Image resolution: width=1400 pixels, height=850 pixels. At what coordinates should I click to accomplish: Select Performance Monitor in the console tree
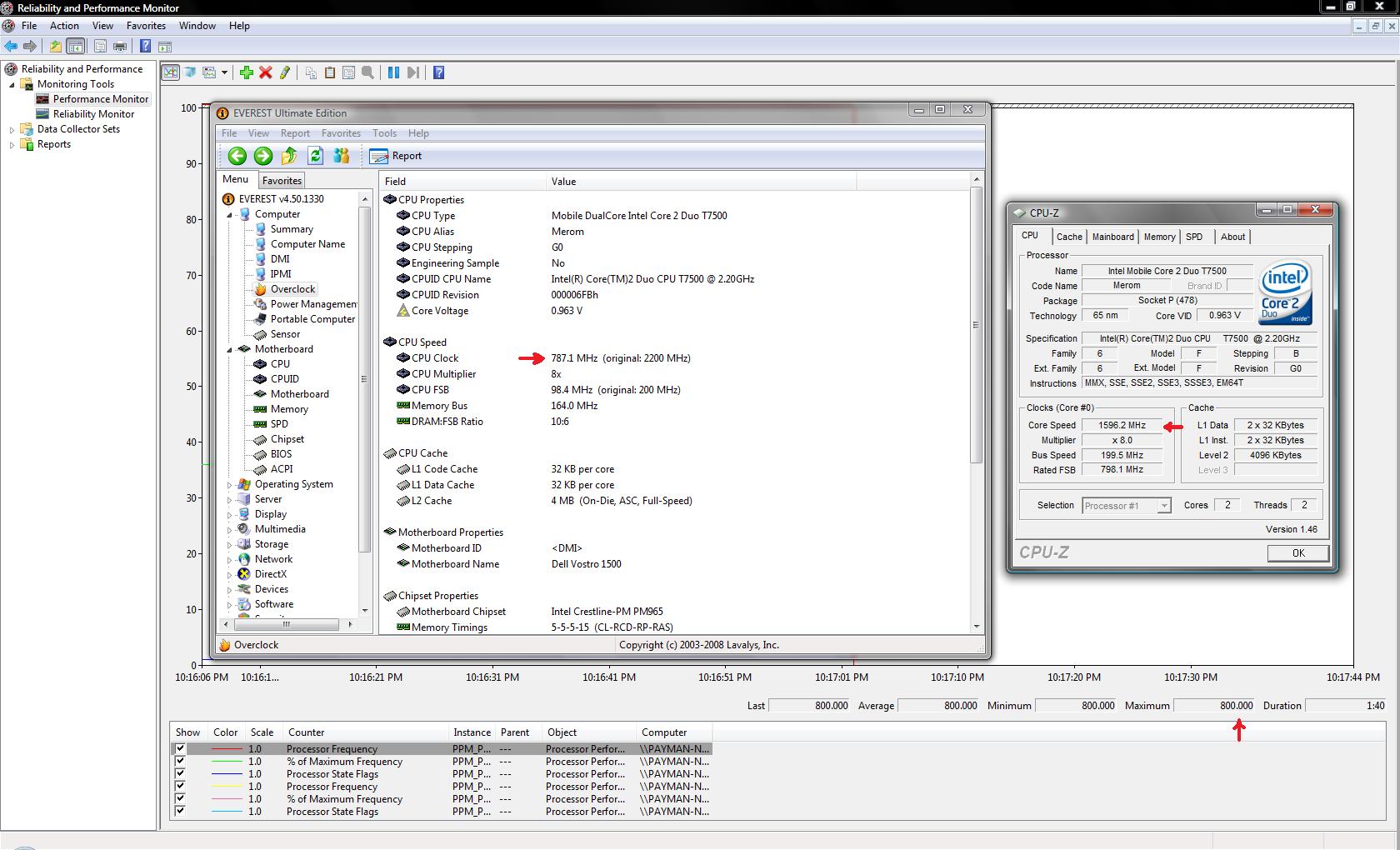[x=101, y=99]
